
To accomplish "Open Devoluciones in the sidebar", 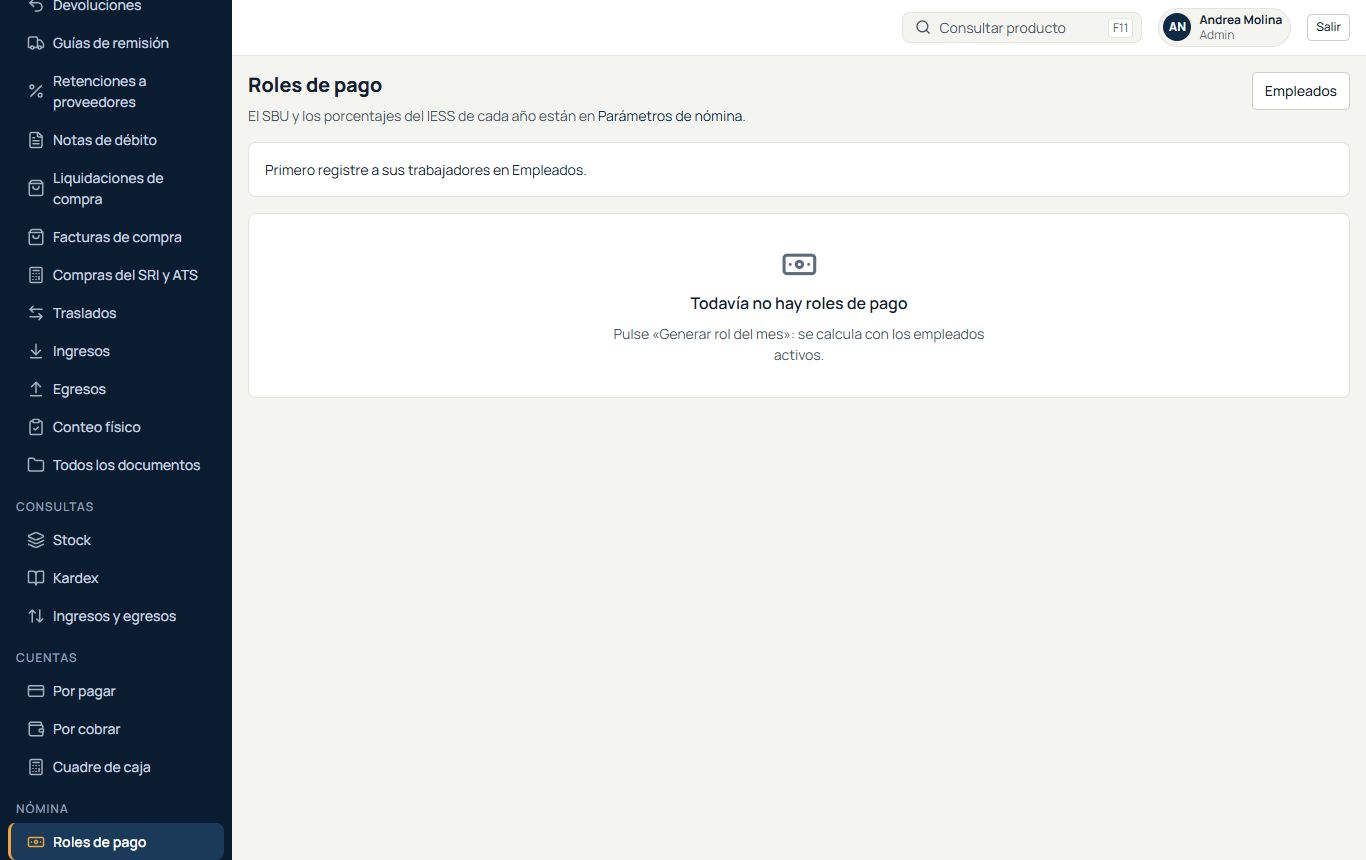I will [116, 6].
